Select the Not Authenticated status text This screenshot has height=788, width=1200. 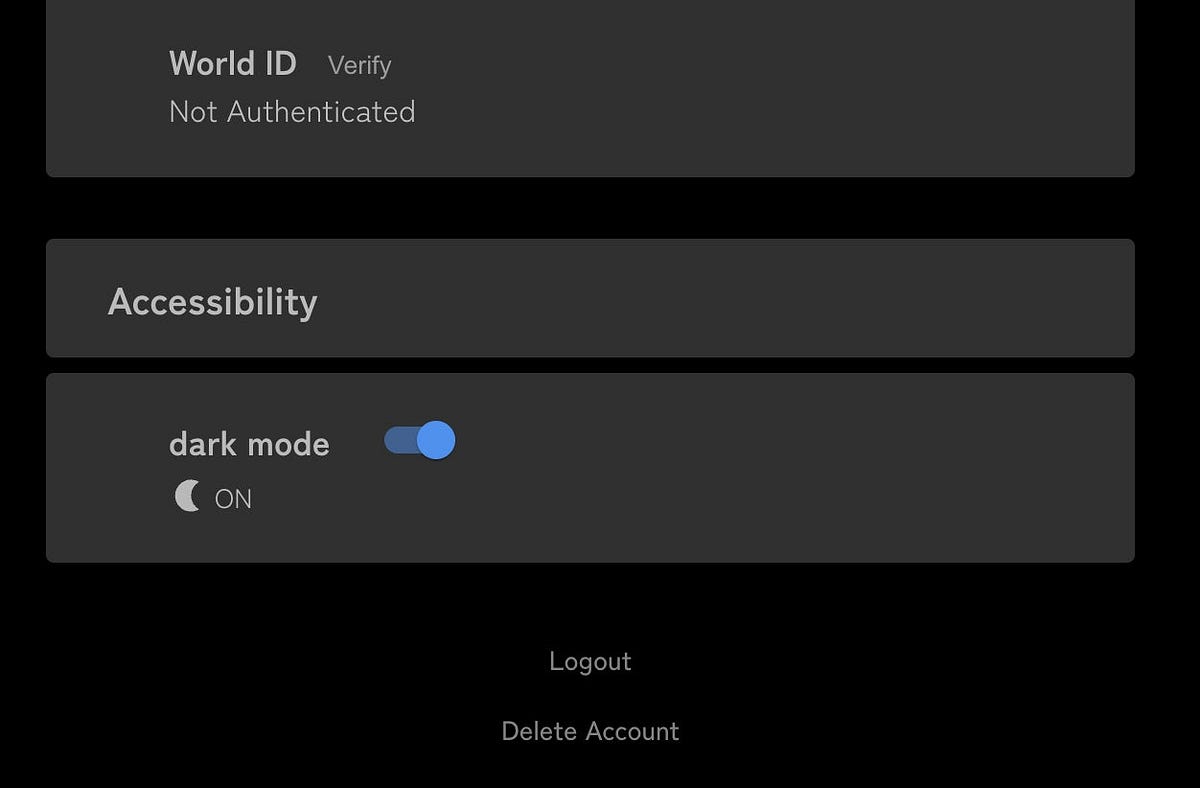pyautogui.click(x=292, y=112)
